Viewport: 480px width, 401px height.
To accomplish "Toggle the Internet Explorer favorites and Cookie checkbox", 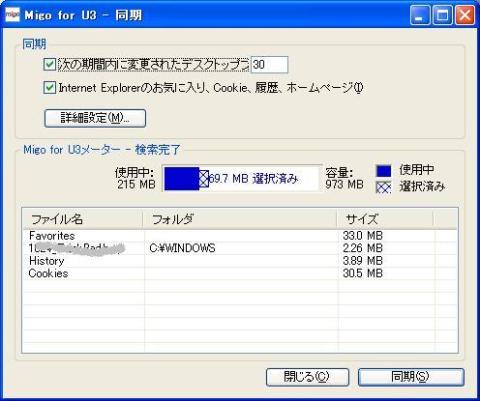I will pos(50,88).
